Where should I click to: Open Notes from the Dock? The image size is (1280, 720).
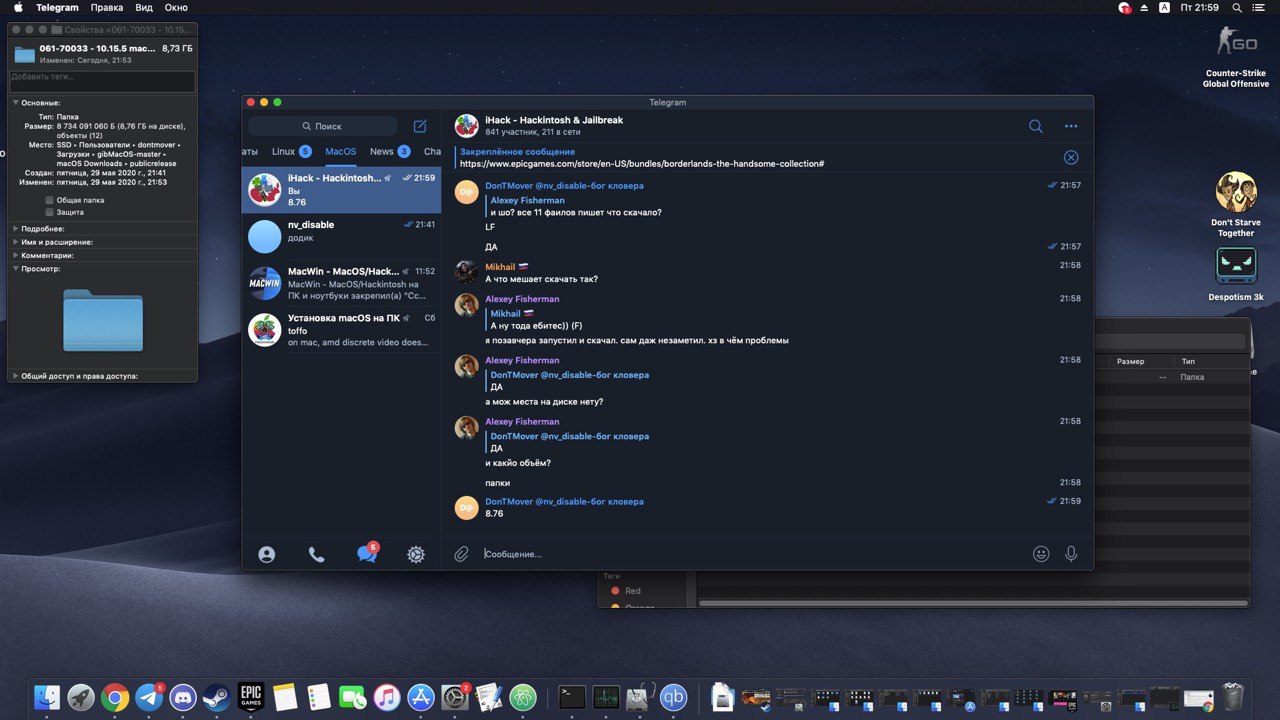(285, 697)
